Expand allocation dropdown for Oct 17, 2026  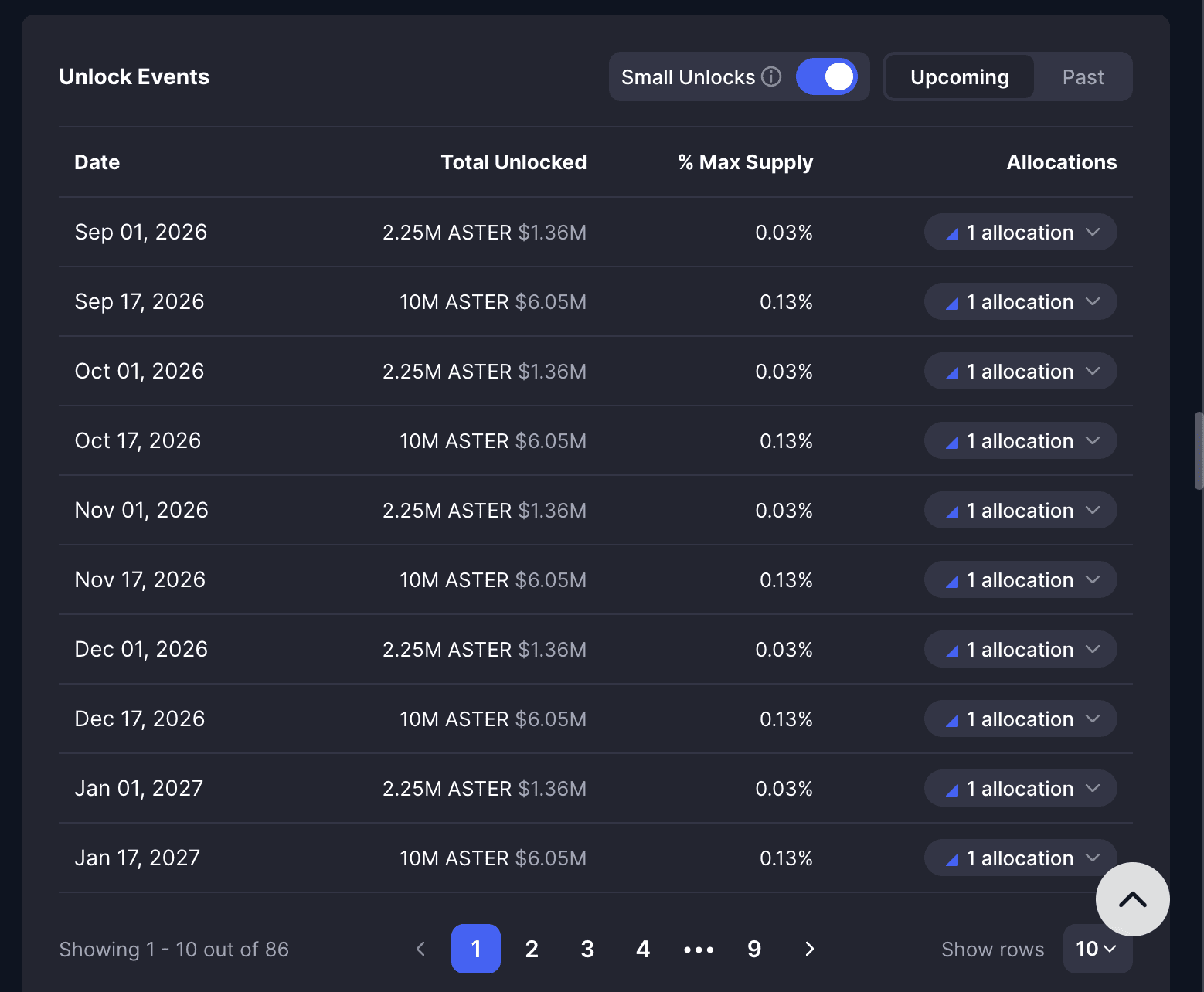coord(1020,440)
